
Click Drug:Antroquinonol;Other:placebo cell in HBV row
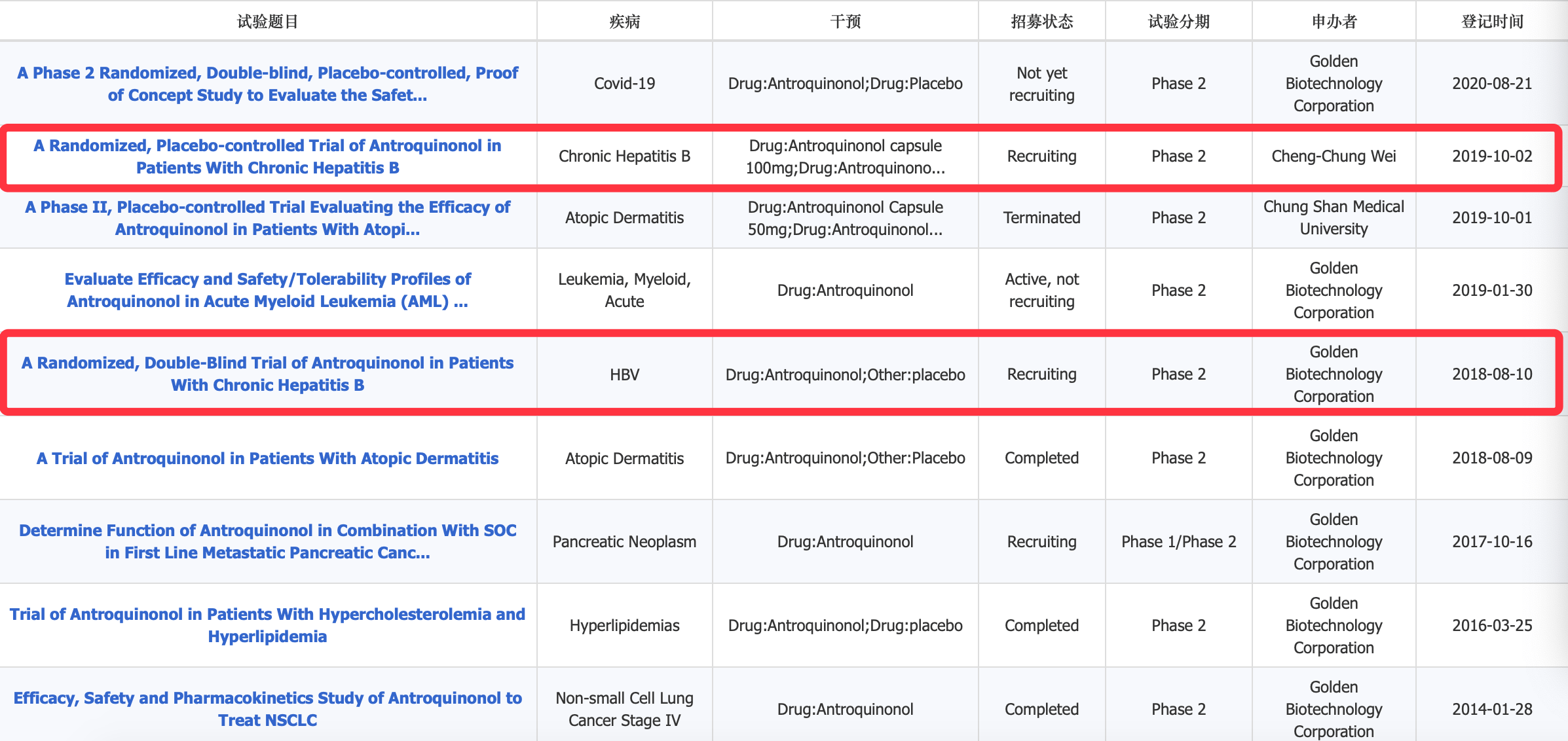click(845, 374)
